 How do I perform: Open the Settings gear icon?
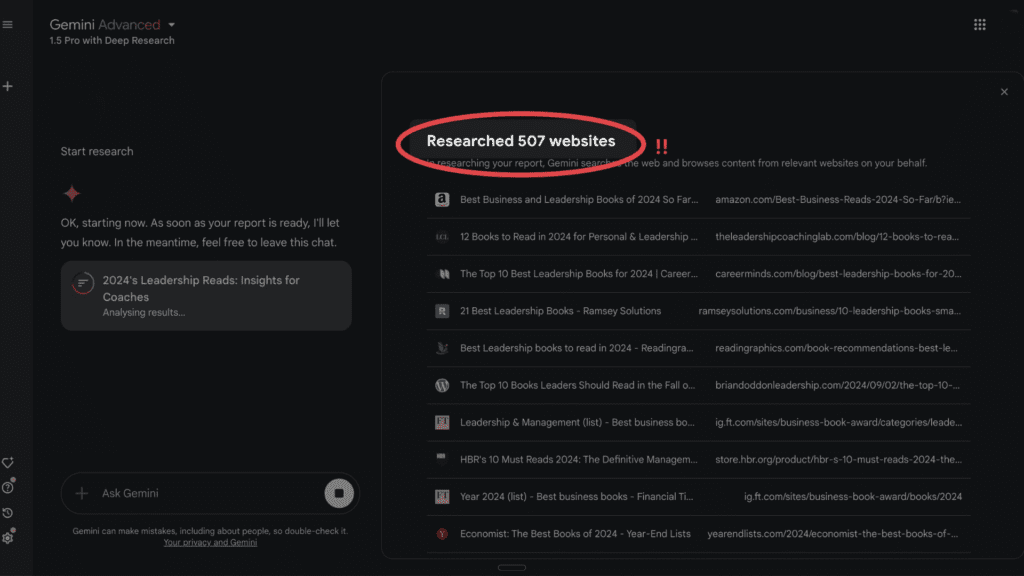(8, 537)
